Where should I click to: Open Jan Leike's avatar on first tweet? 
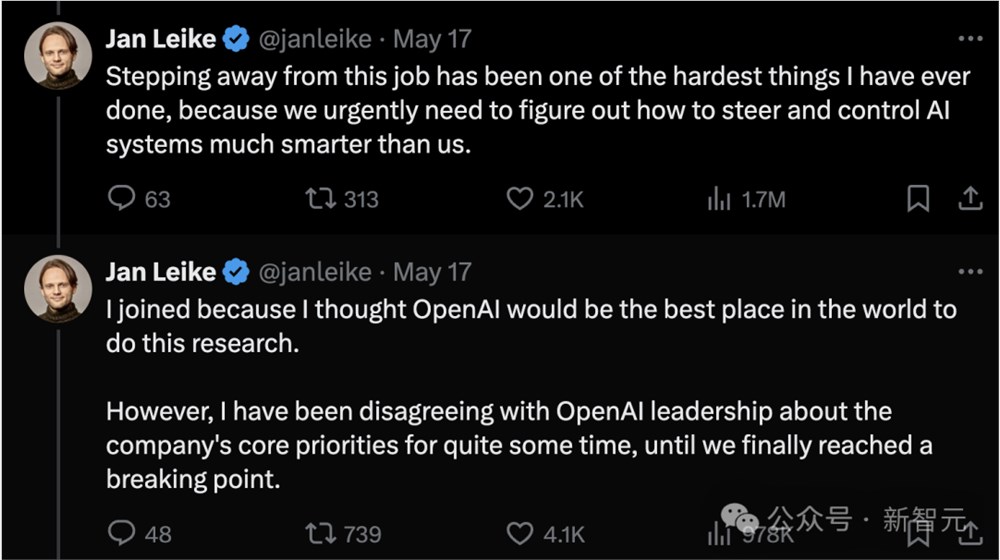click(x=58, y=57)
